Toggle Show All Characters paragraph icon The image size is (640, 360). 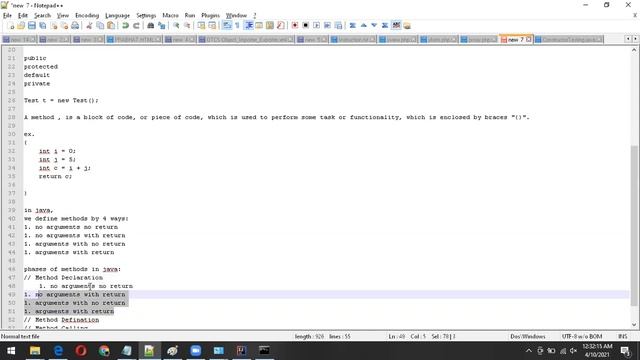point(238,26)
